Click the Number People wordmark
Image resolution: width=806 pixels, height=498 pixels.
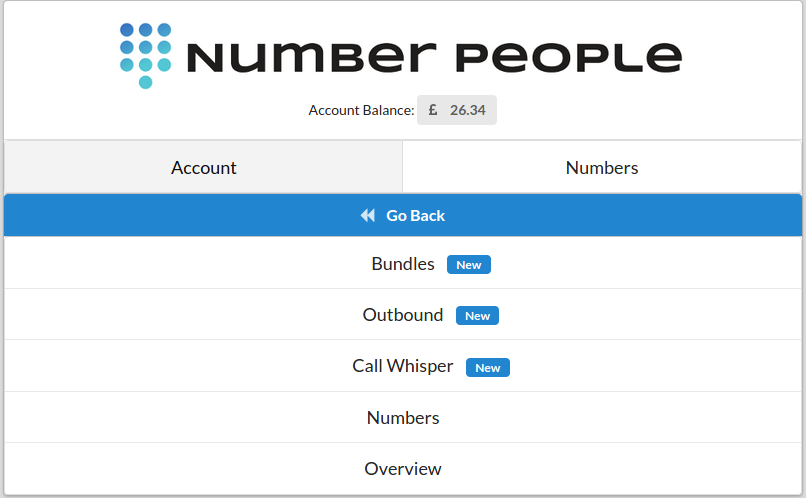pyautogui.click(x=434, y=57)
